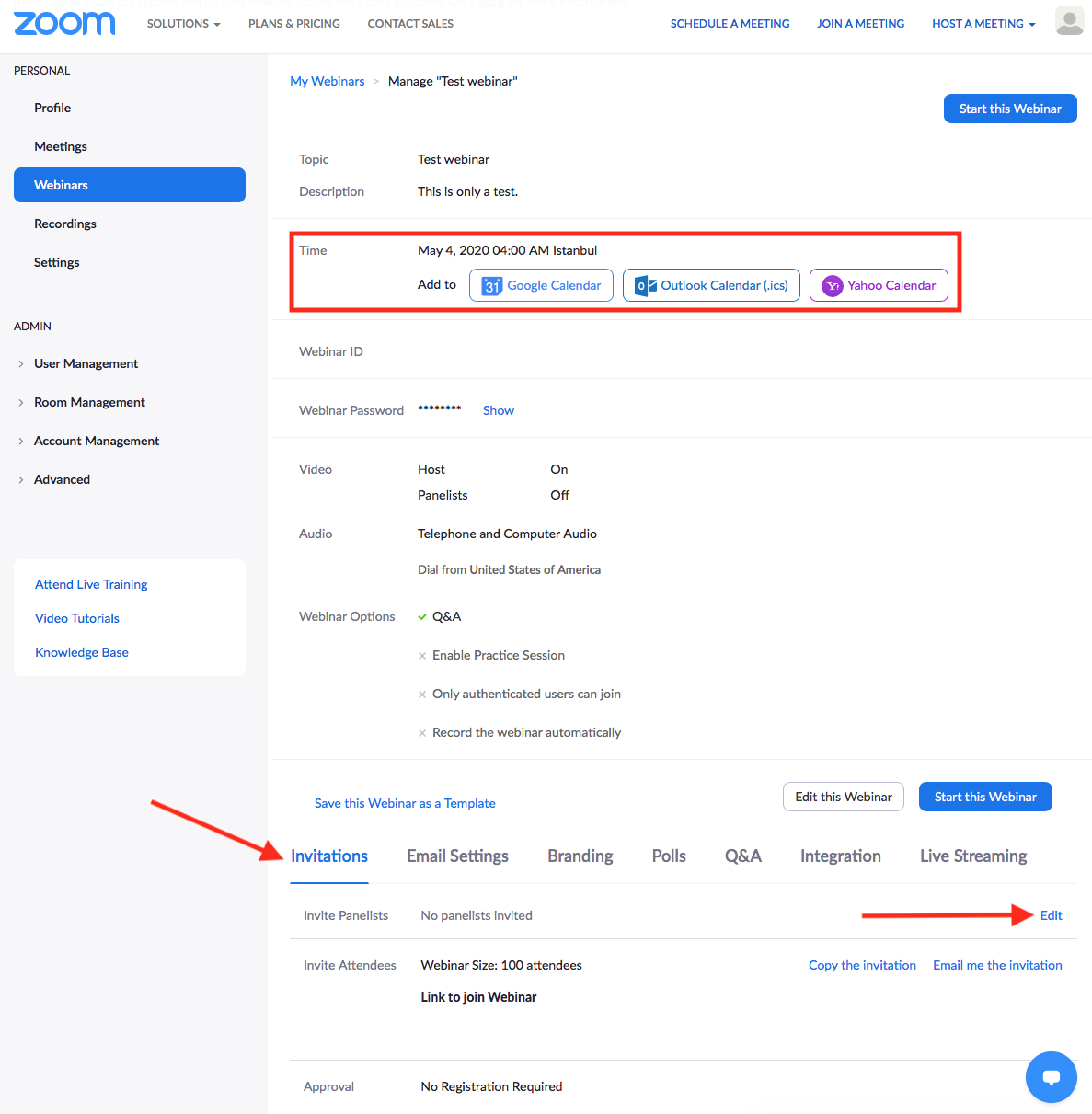Expand the Advanced admin section
The width and height of the screenshot is (1092, 1114).
click(x=62, y=479)
